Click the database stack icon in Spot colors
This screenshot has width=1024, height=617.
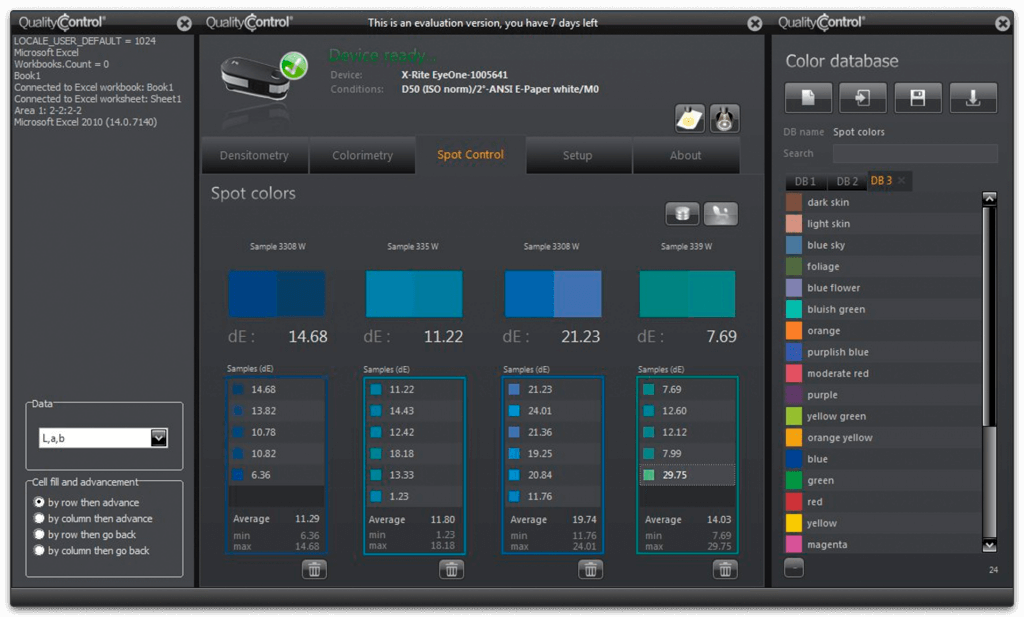683,213
